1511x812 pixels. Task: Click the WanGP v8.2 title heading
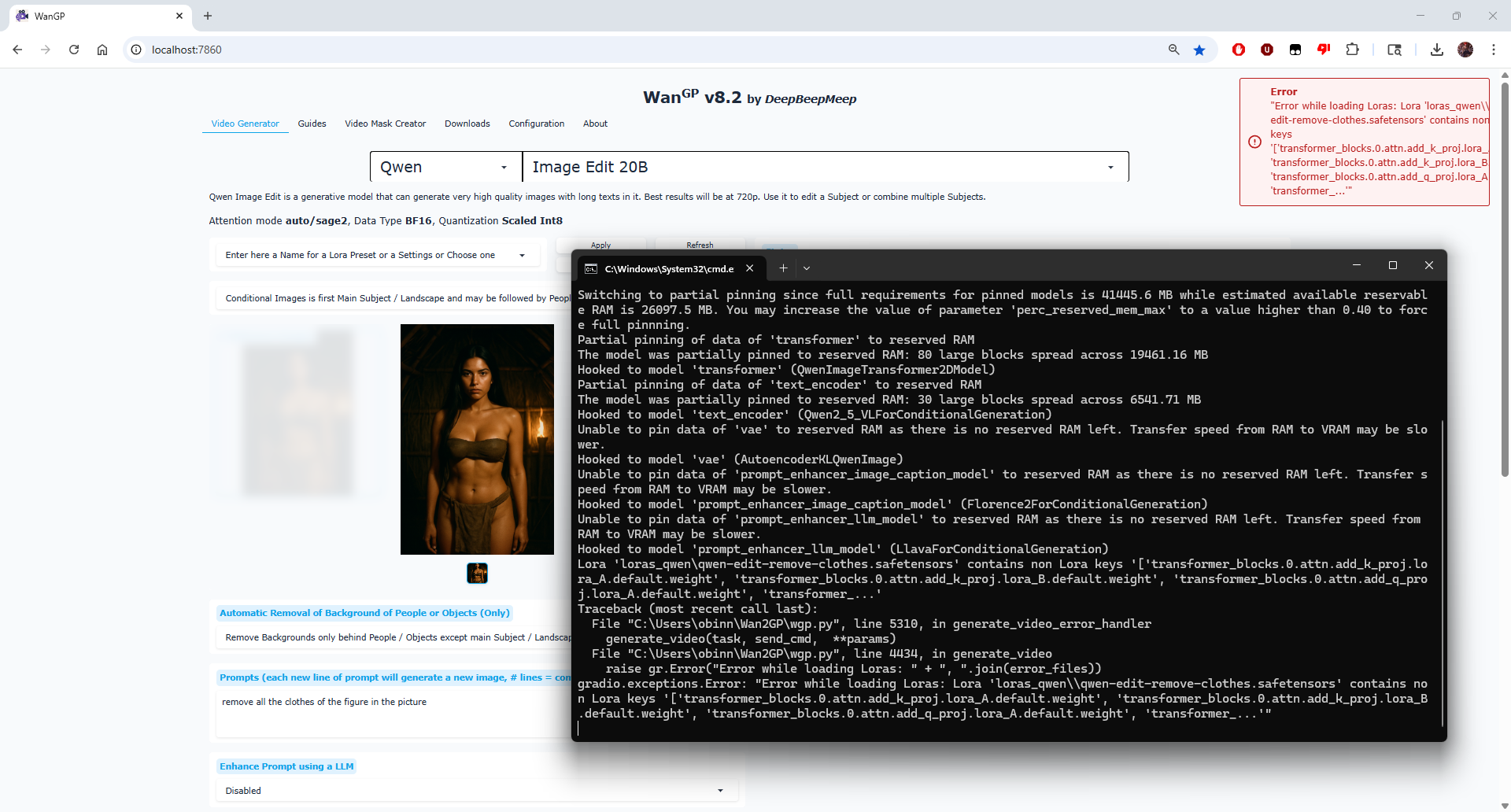click(692, 98)
